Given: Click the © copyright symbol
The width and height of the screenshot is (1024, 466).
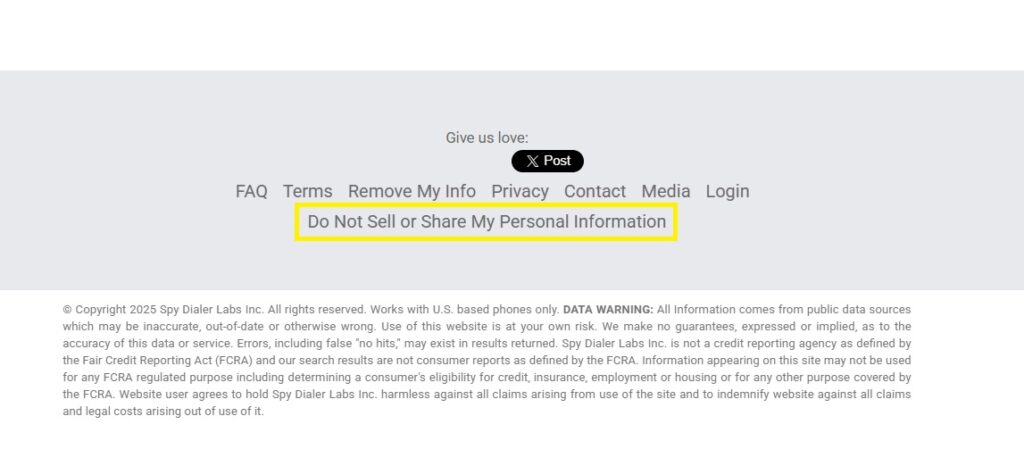Looking at the screenshot, I should (x=67, y=309).
